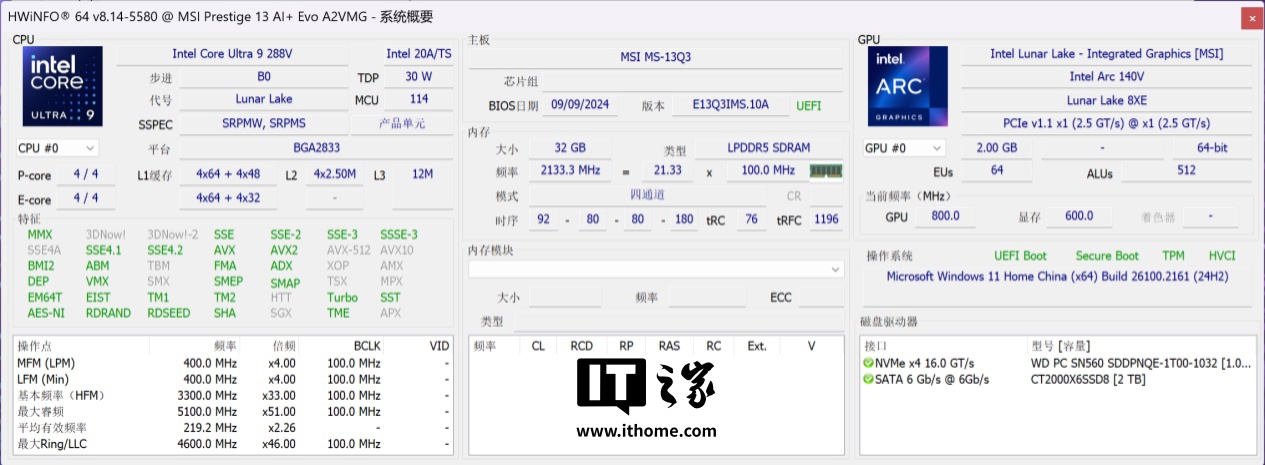Click the Intel Arc 140V GPU name field
This screenshot has width=1265, height=465.
(x=1106, y=77)
